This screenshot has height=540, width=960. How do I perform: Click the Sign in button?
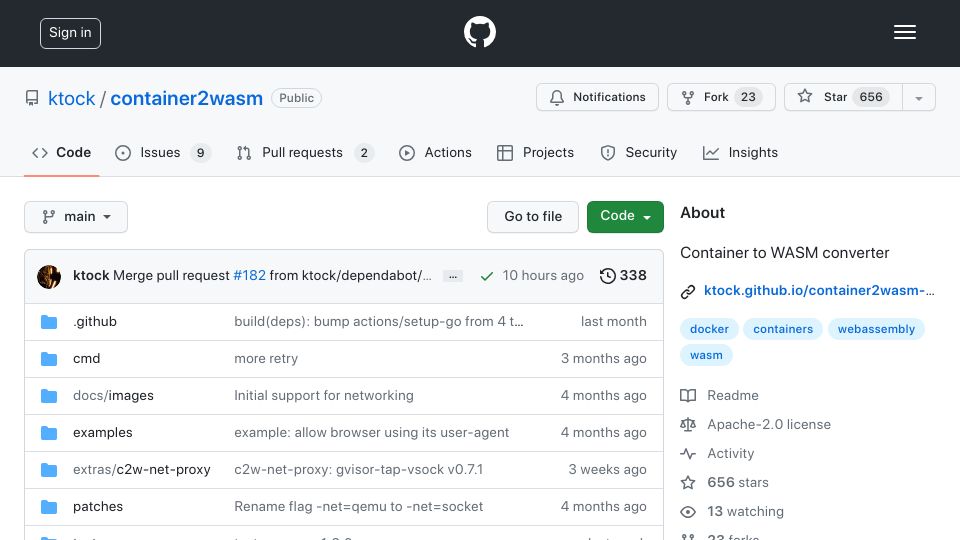pos(70,33)
